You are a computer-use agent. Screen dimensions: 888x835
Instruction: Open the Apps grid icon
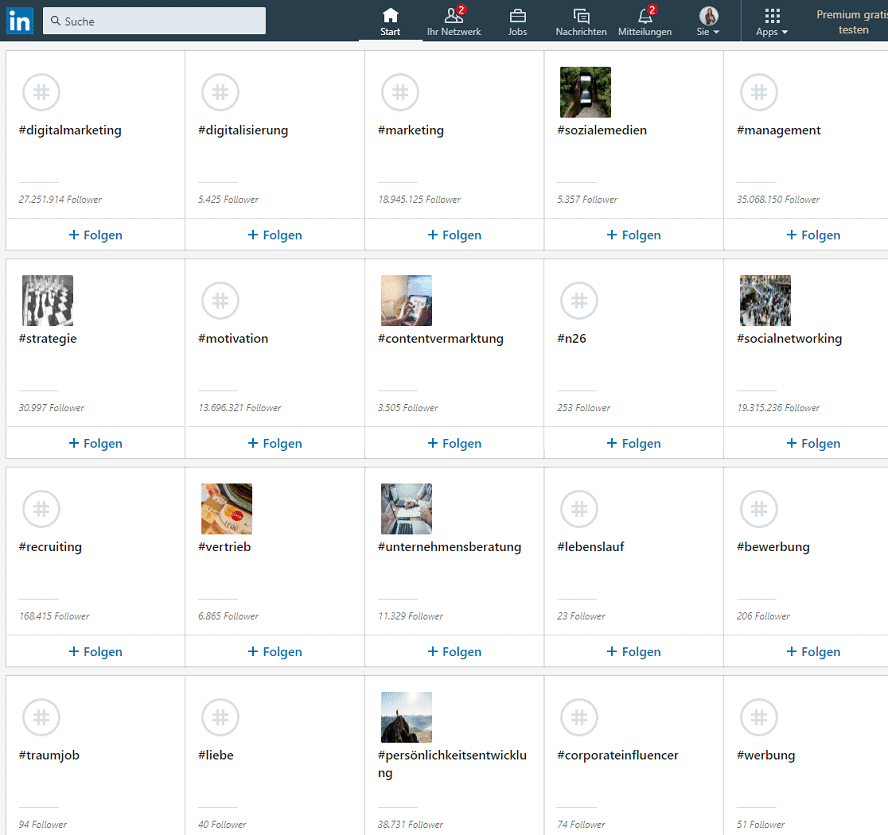click(x=772, y=15)
